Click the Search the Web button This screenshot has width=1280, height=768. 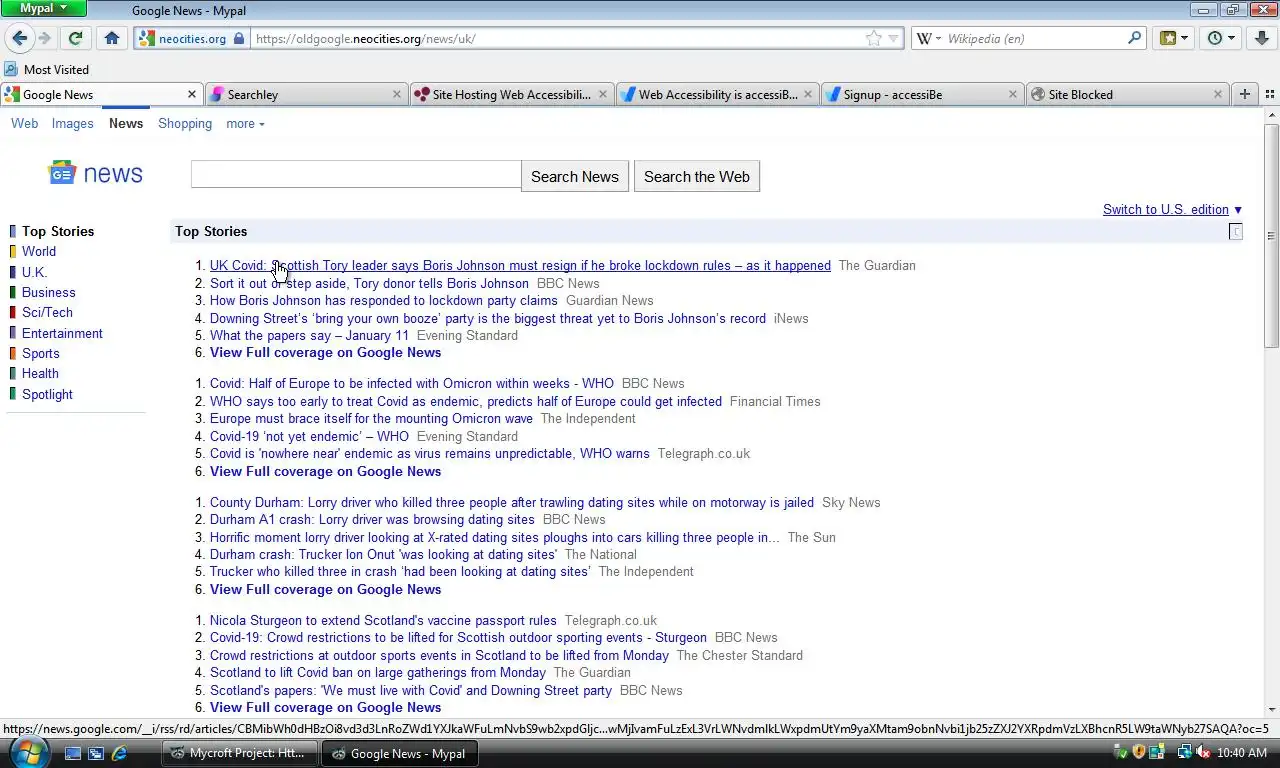point(697,176)
